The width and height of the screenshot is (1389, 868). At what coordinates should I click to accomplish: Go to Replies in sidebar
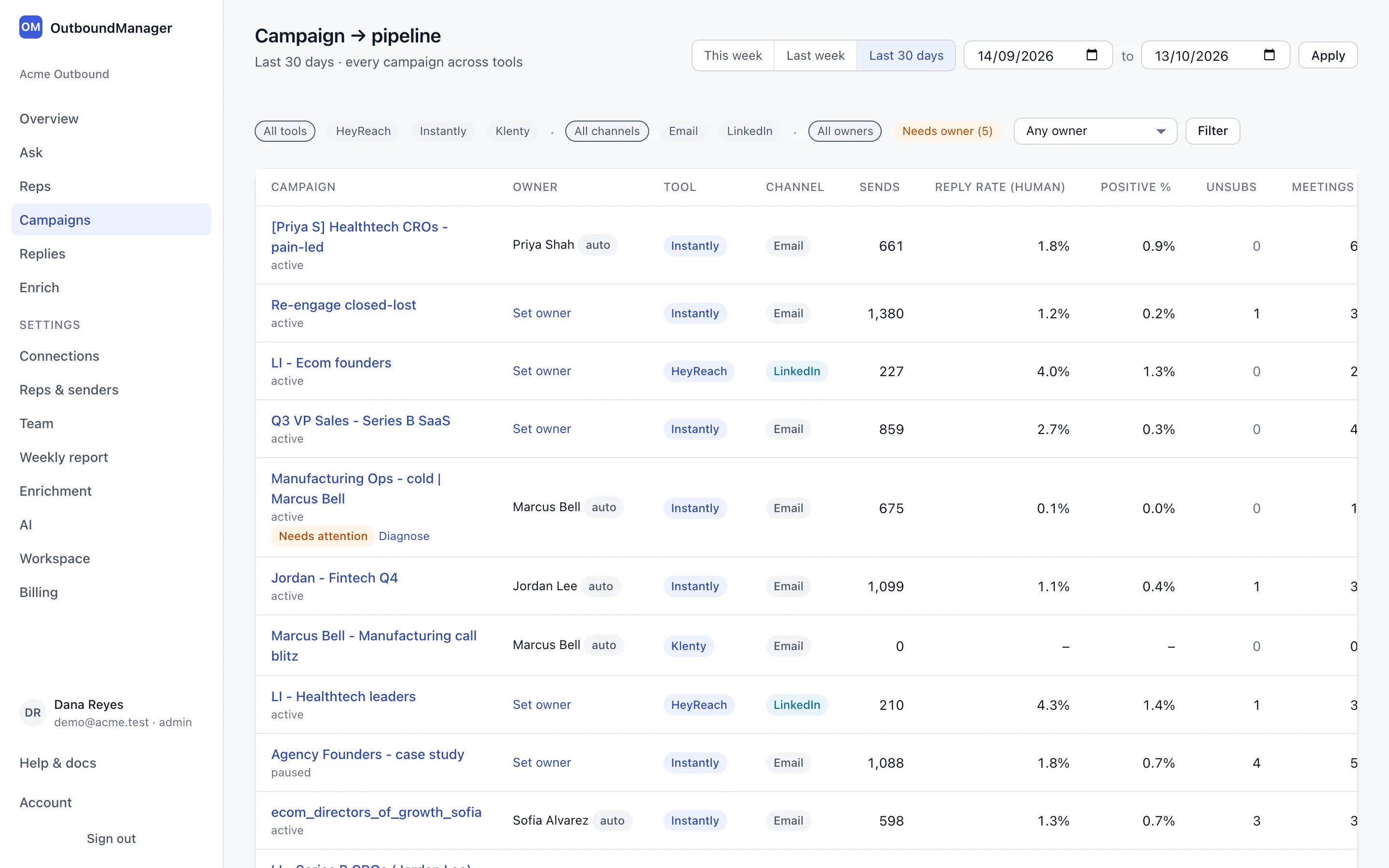pyautogui.click(x=111, y=254)
